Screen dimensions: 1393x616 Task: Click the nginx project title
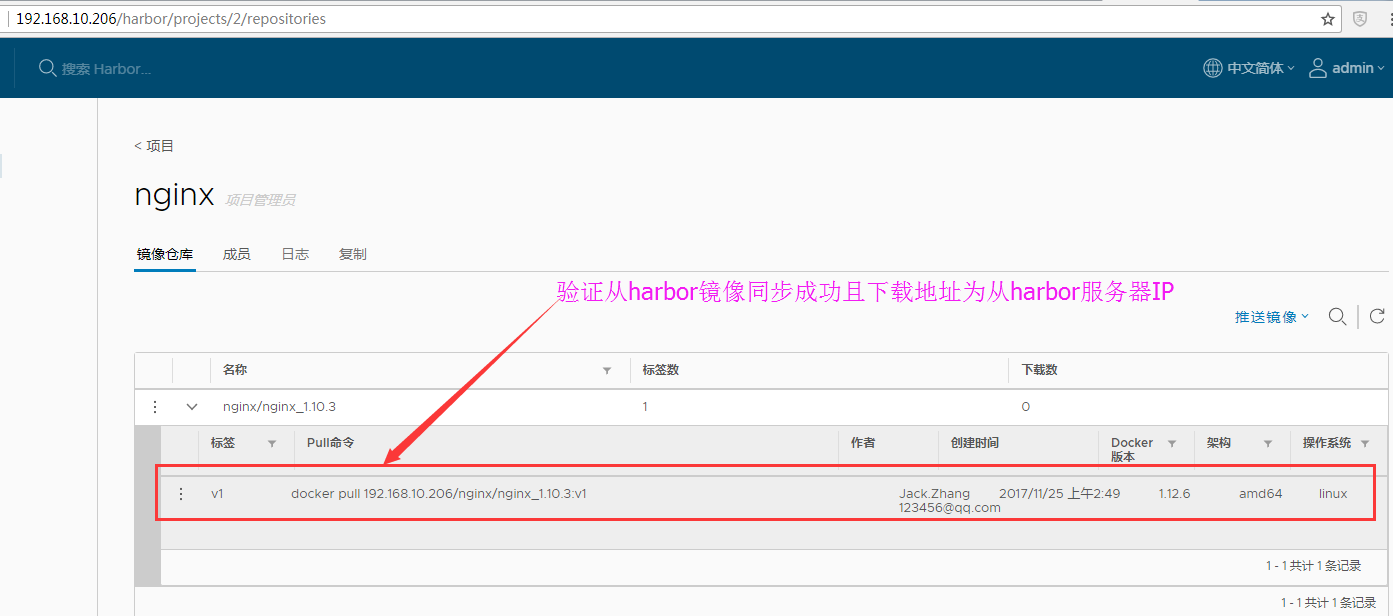click(x=174, y=196)
